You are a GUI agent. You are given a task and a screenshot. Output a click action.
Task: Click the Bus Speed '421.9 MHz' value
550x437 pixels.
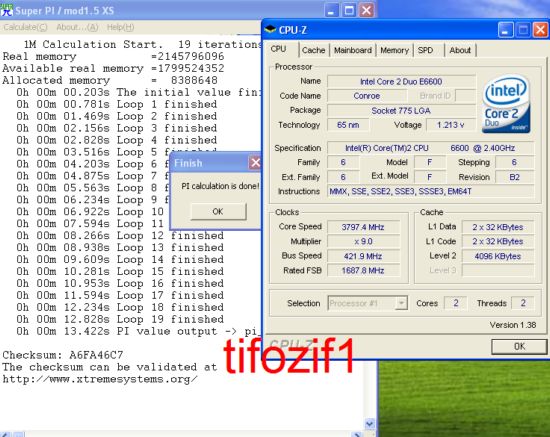[x=363, y=256]
